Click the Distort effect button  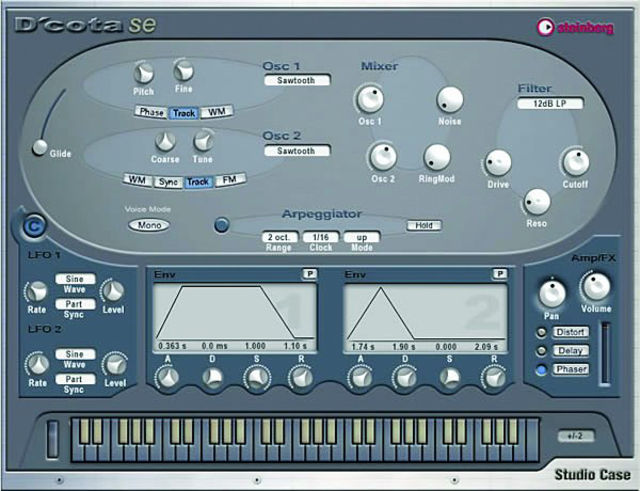571,332
